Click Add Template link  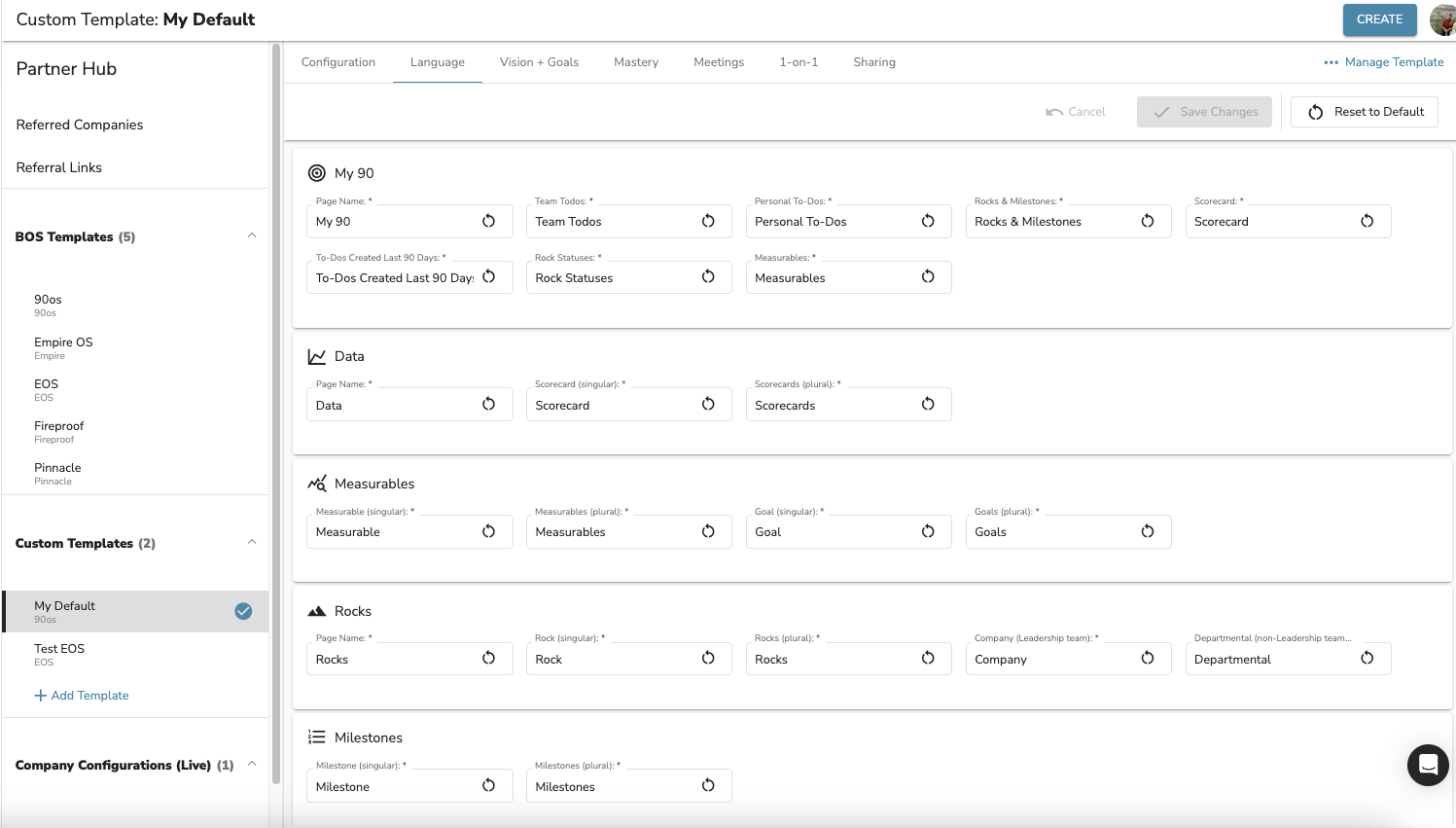(82, 696)
